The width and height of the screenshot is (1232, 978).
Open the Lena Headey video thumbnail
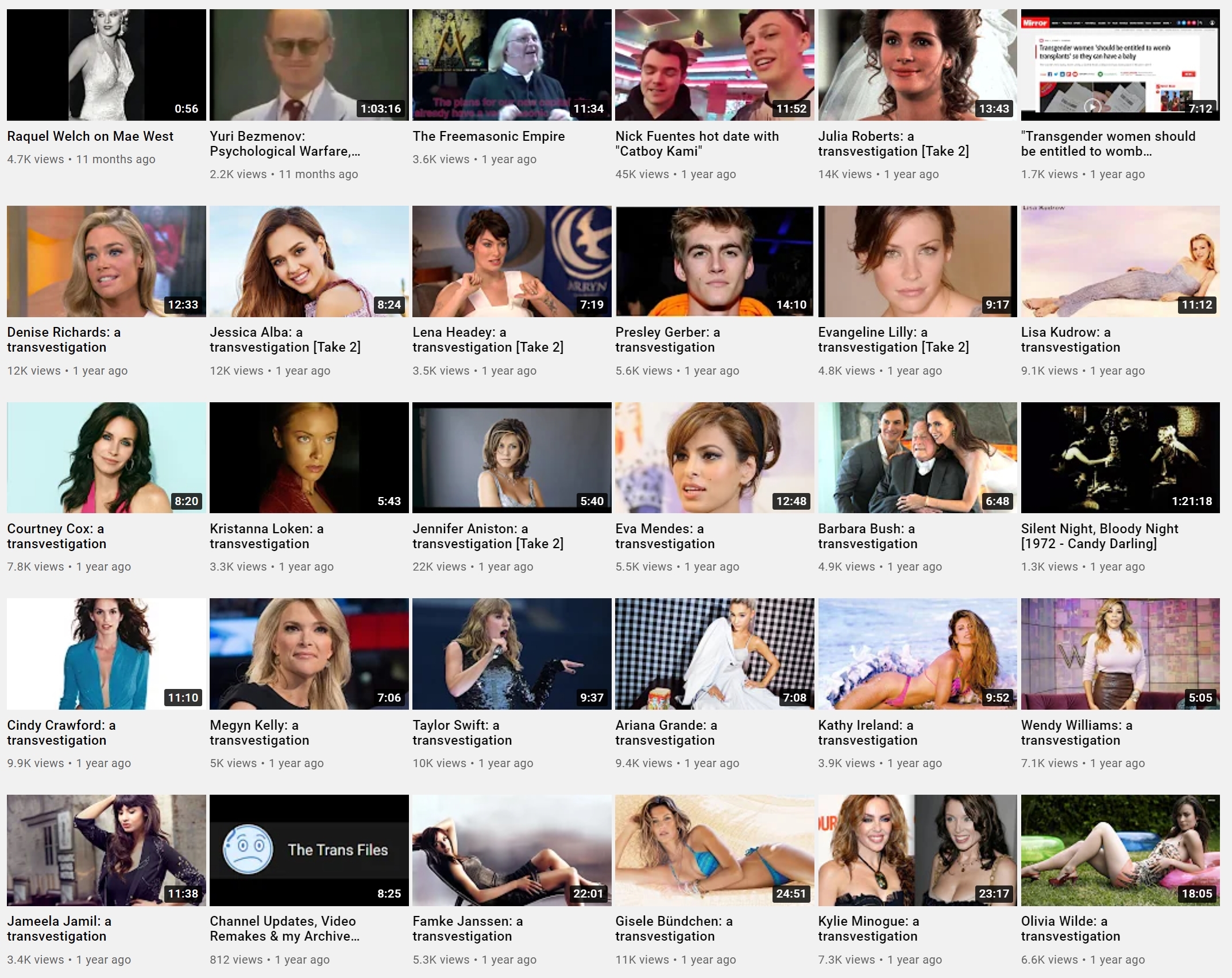click(x=512, y=261)
